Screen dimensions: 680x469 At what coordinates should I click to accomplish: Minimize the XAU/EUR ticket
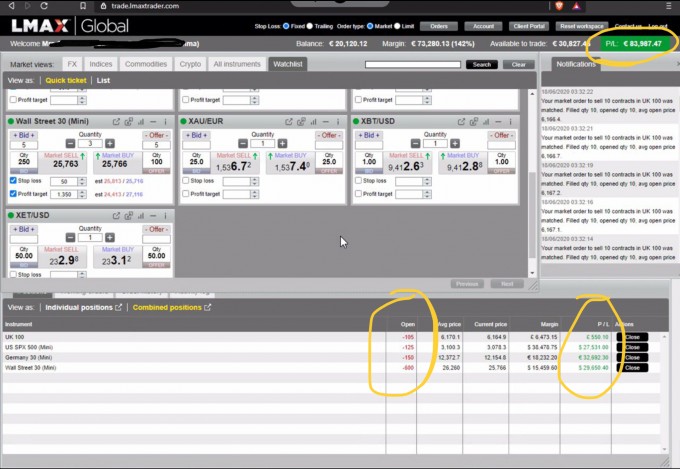(x=326, y=122)
